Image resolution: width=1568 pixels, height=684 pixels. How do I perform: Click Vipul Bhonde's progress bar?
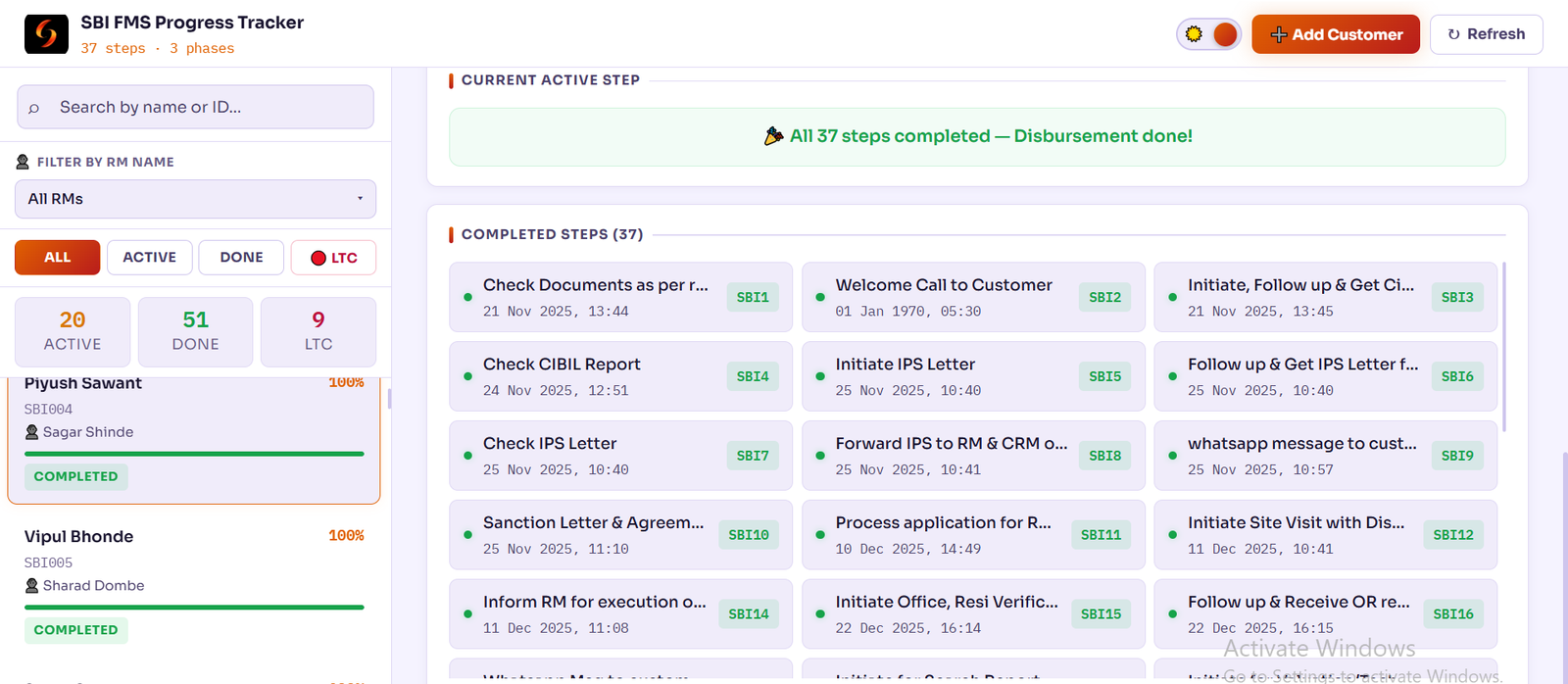(194, 608)
